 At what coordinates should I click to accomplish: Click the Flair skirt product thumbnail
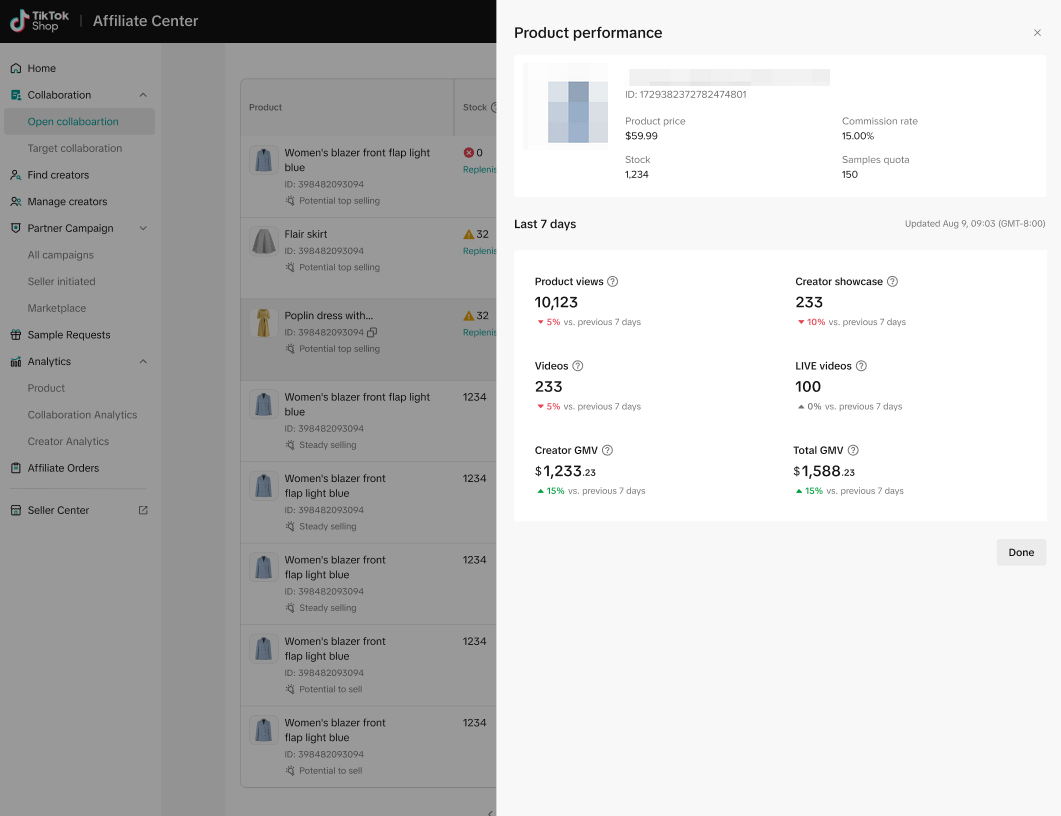264,241
